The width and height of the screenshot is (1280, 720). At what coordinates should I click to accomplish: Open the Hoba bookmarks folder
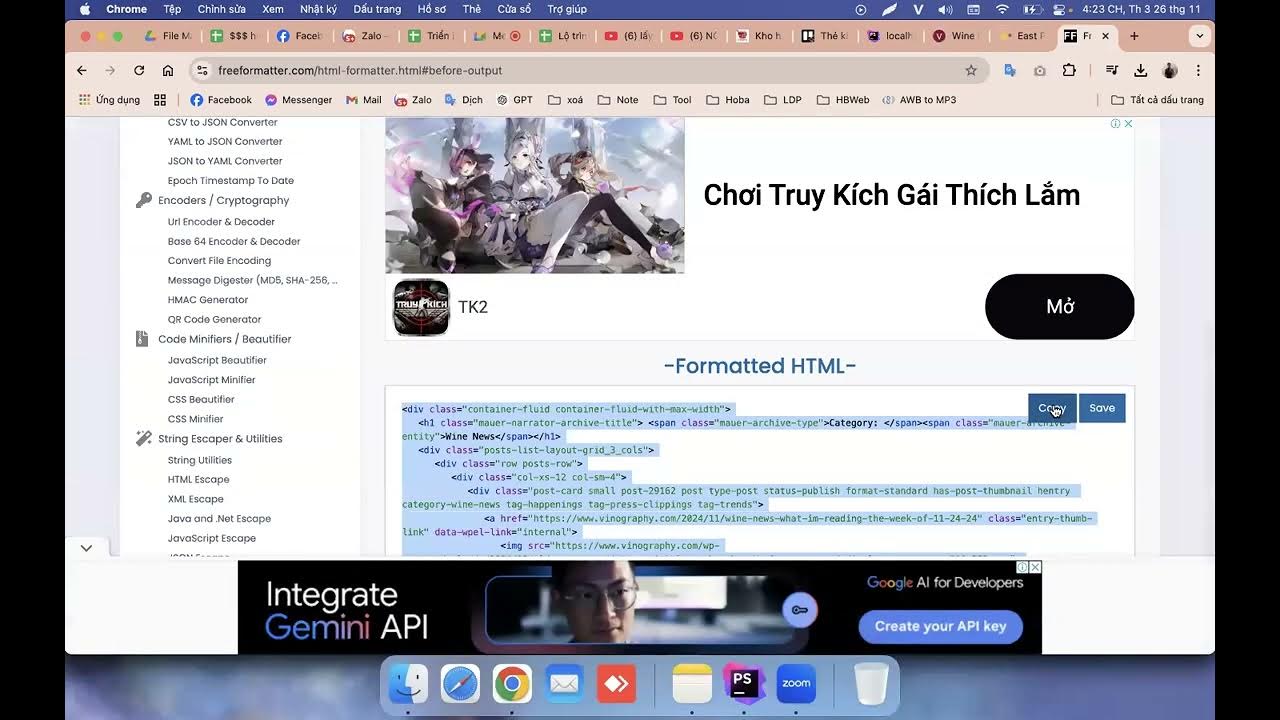pyautogui.click(x=727, y=100)
